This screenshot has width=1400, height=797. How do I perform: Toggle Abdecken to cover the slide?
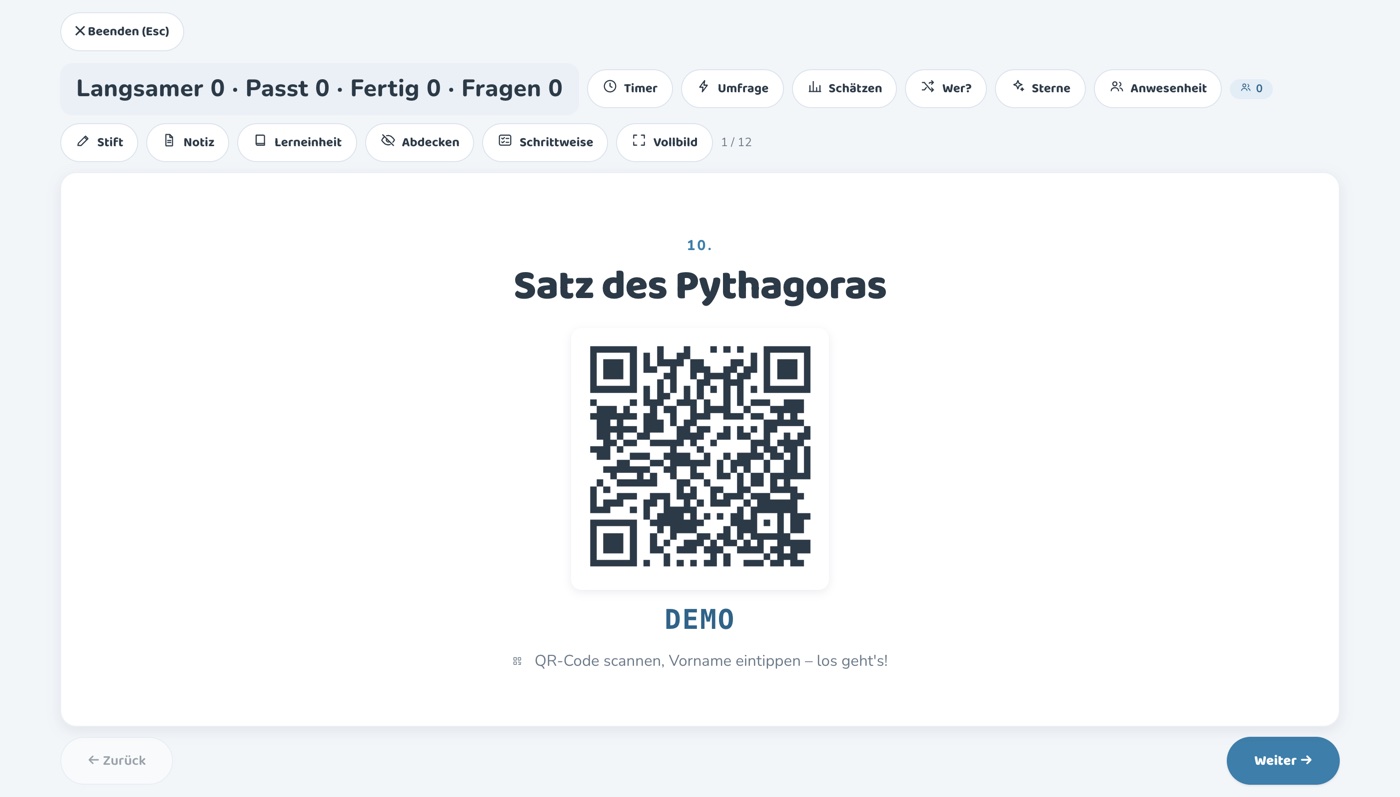point(420,142)
